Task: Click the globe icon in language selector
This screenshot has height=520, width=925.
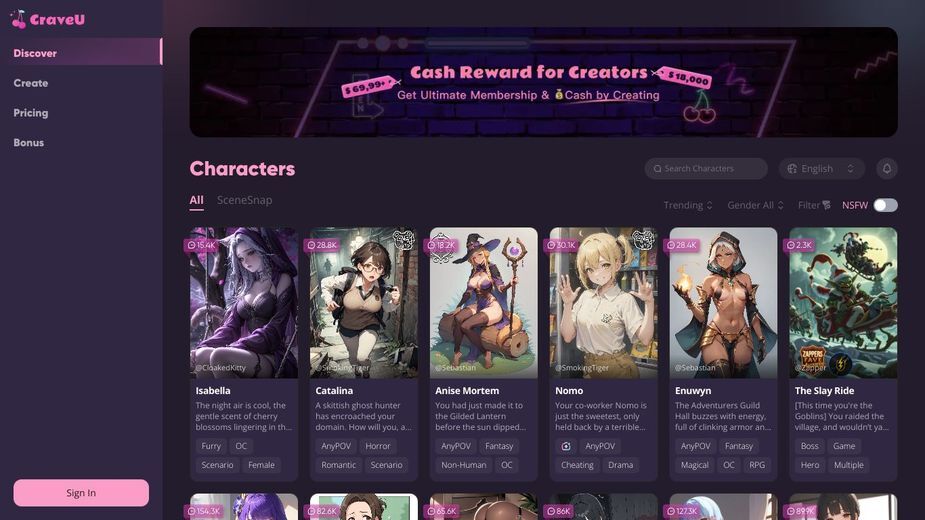Action: [x=792, y=169]
